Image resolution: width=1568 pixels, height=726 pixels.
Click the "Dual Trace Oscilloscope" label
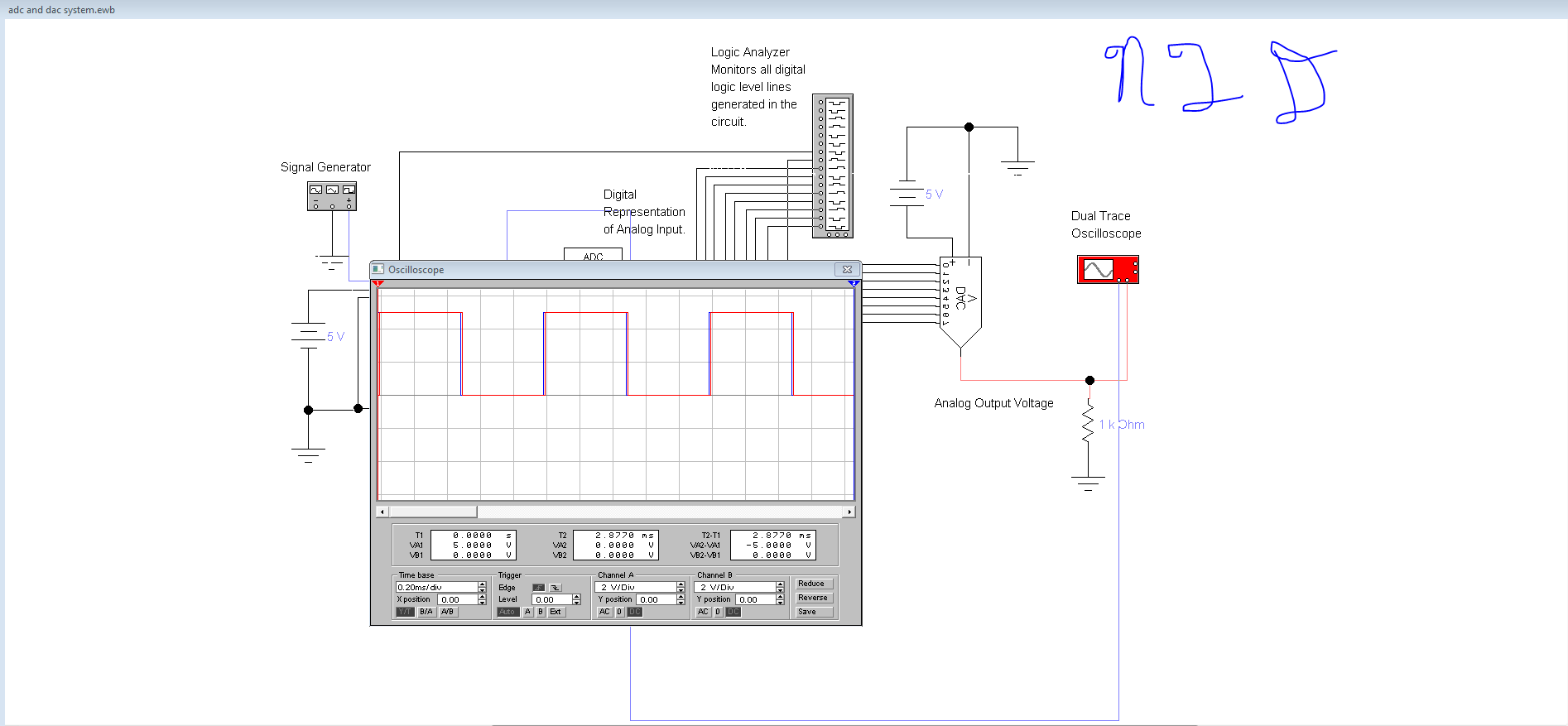[1106, 224]
